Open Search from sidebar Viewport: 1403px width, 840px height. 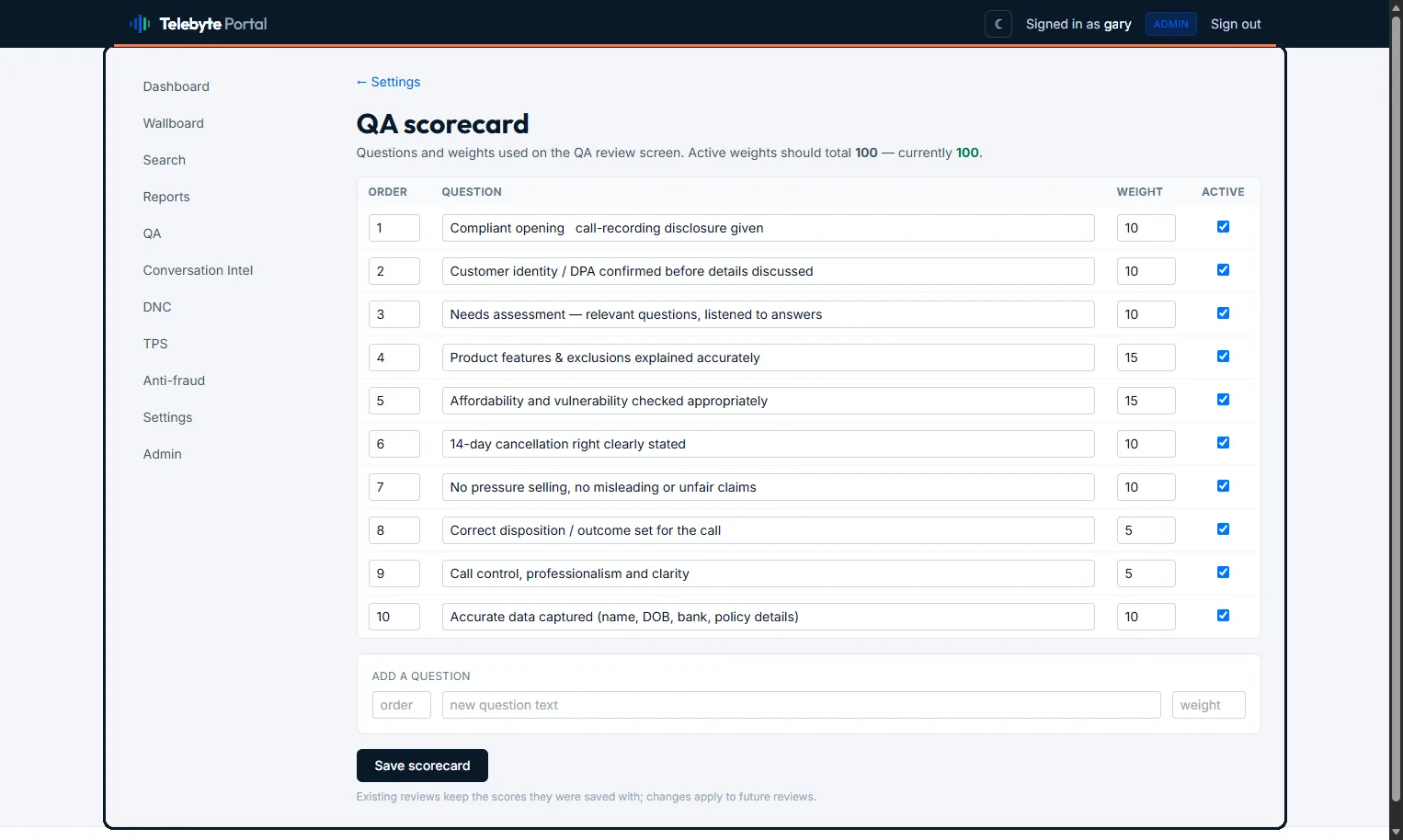[x=165, y=160]
